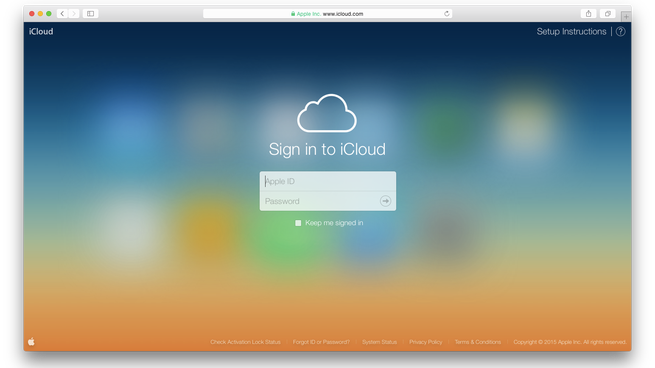Click the cloud logo above sign in
This screenshot has height=368, width=655.
(327, 113)
